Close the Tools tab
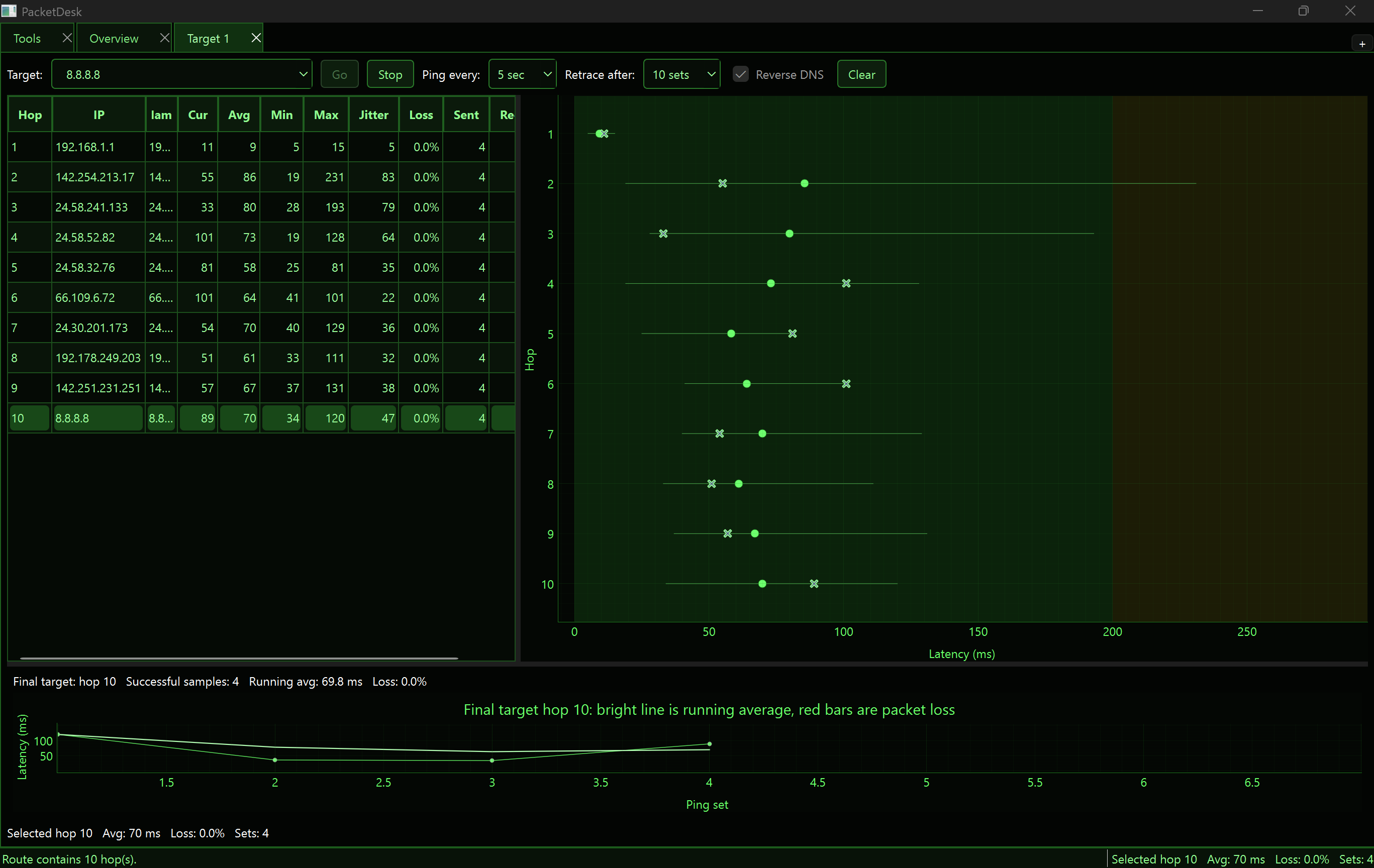1374x868 pixels. (67, 38)
